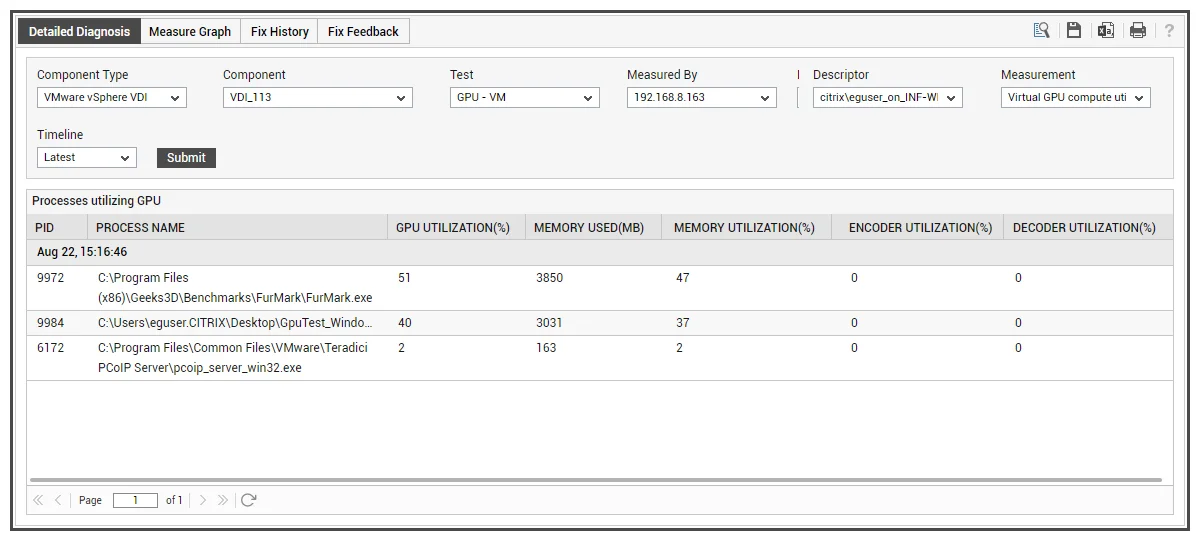Open the Test GPU - VM dropdown
Image resolution: width=1200 pixels, height=541 pixels.
(525, 97)
